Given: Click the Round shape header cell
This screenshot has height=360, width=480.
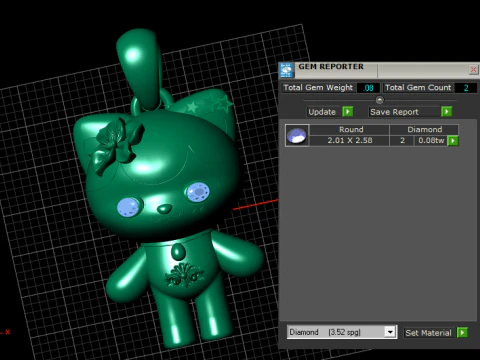Looking at the screenshot, I should point(349,130).
